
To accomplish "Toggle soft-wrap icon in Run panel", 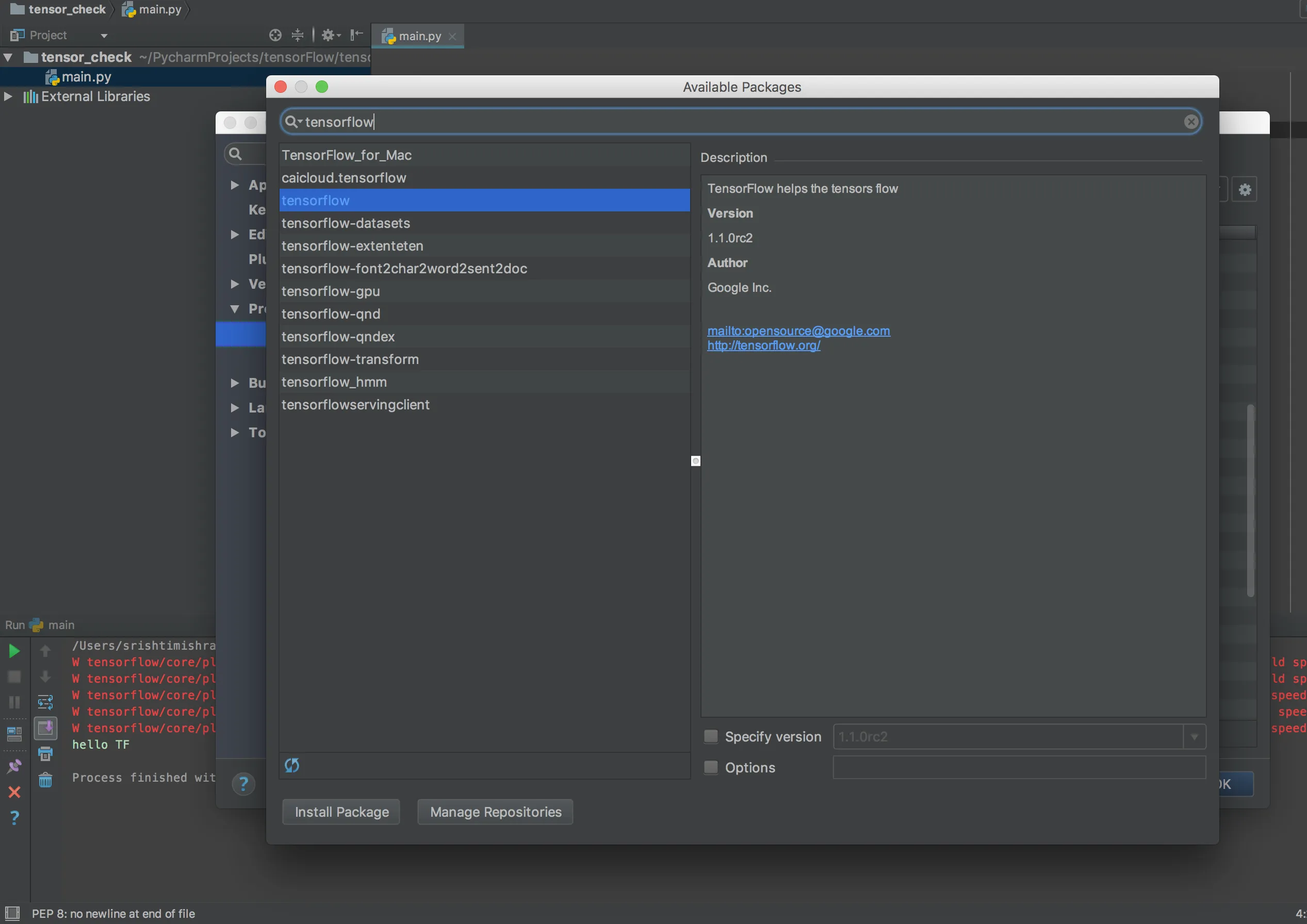I will click(x=45, y=702).
